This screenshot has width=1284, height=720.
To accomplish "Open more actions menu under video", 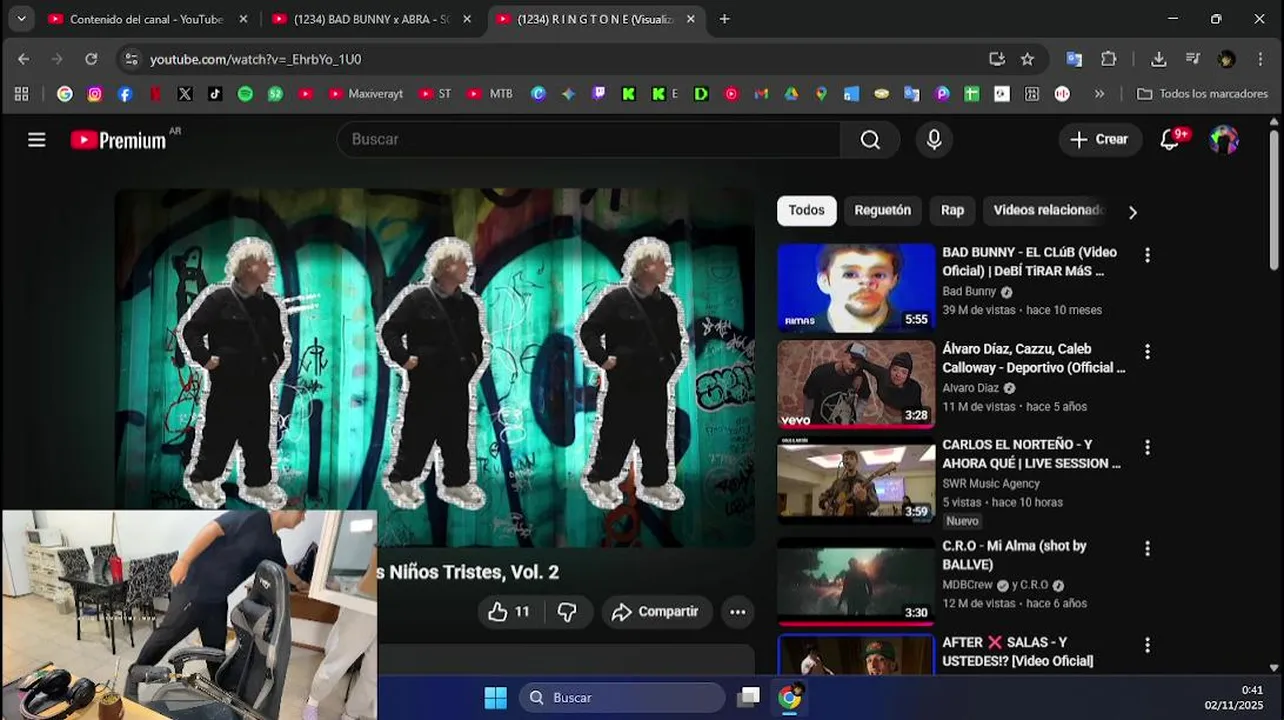I will click(x=738, y=612).
